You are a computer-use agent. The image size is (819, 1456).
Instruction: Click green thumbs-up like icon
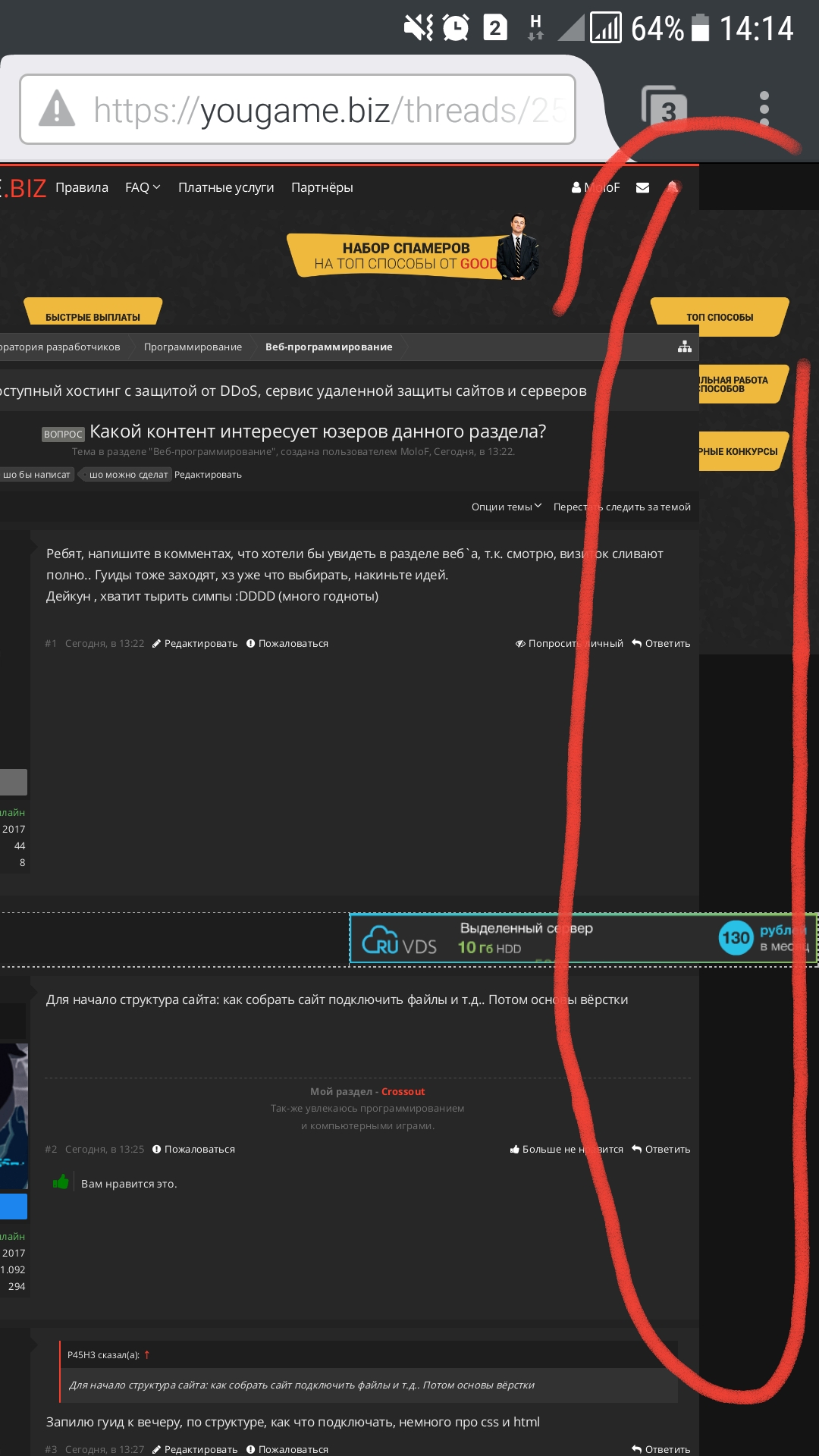pos(61,1181)
